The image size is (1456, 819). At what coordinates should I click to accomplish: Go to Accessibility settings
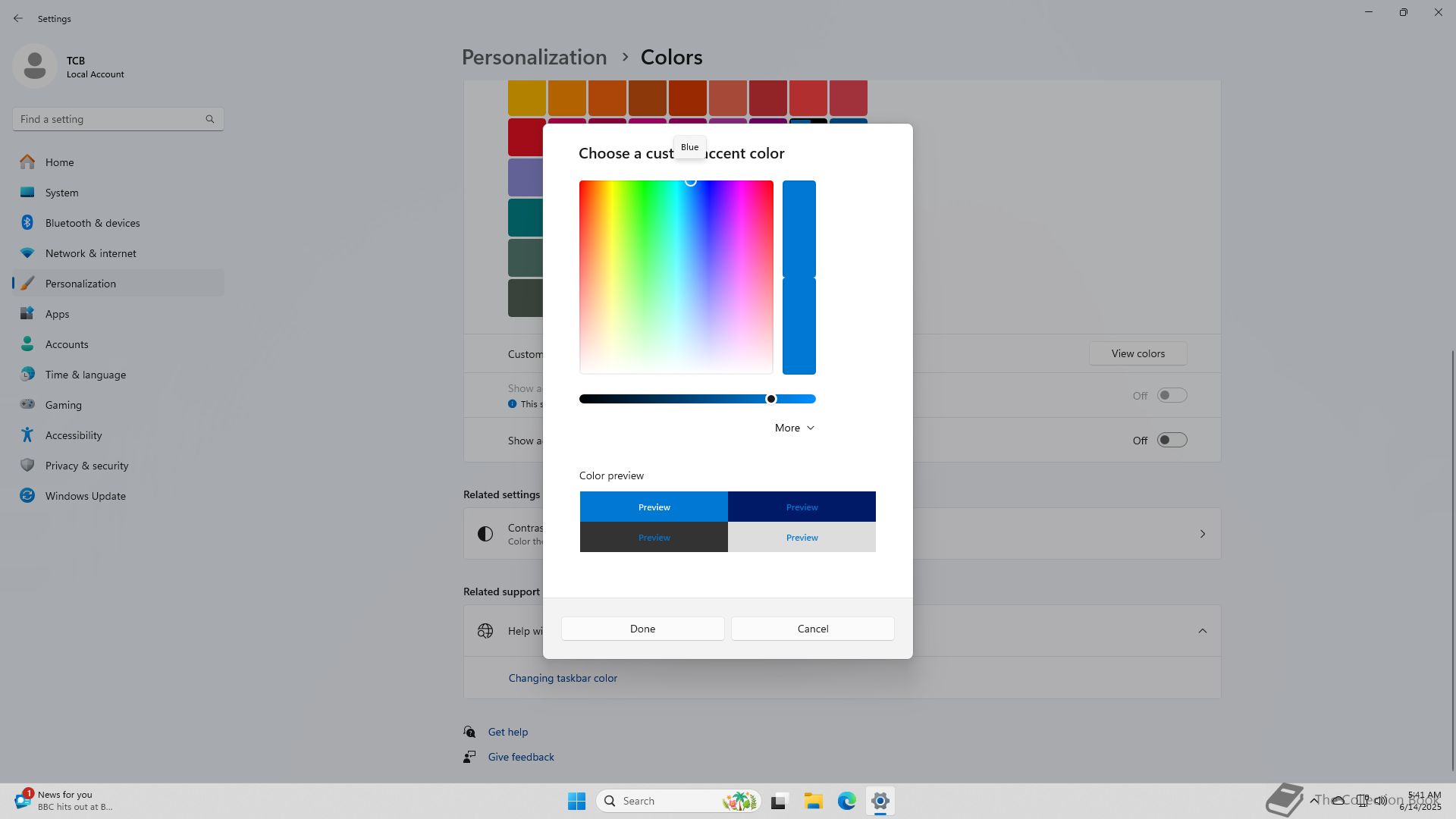[73, 435]
